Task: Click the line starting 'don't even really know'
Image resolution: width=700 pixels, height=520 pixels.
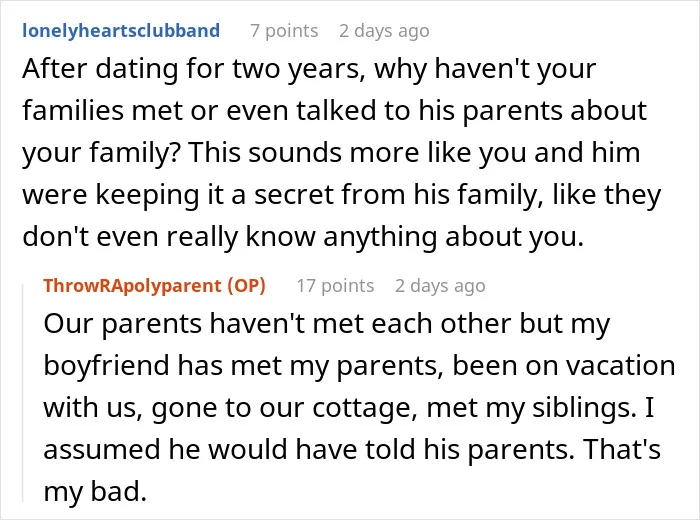Action: point(303,237)
